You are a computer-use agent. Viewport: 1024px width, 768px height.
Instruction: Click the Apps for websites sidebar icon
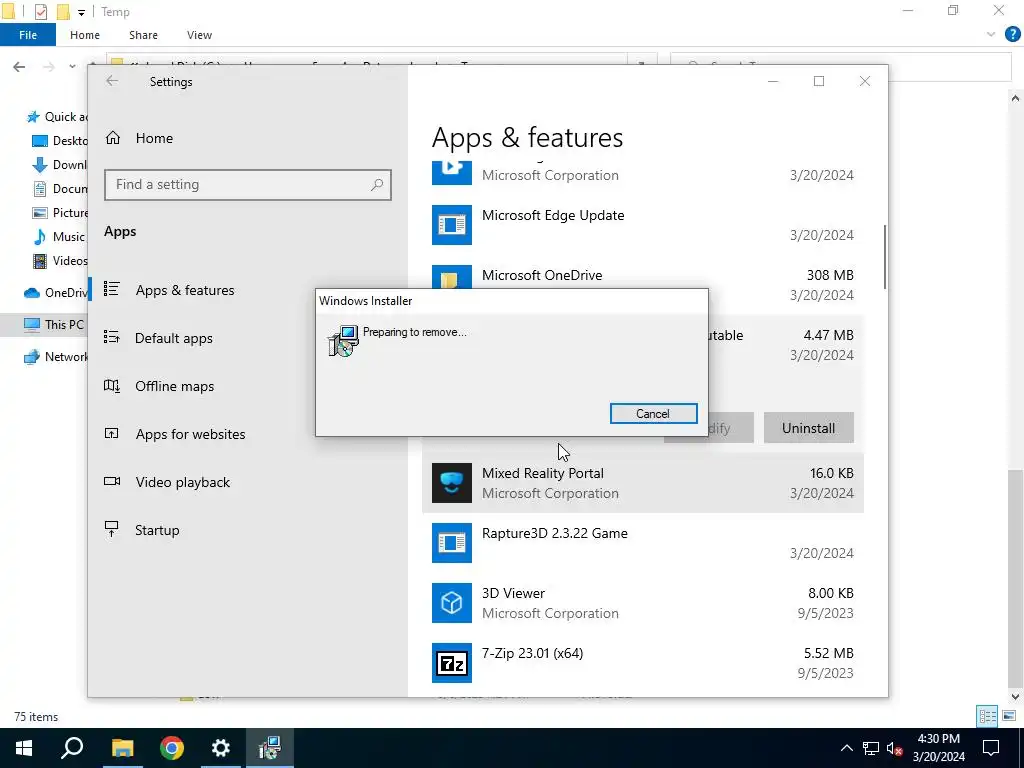pos(112,433)
